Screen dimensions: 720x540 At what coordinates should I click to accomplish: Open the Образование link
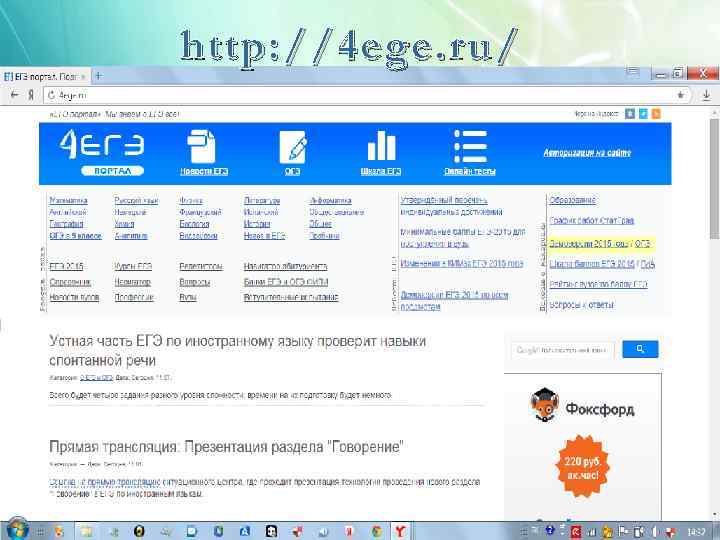[x=572, y=200]
